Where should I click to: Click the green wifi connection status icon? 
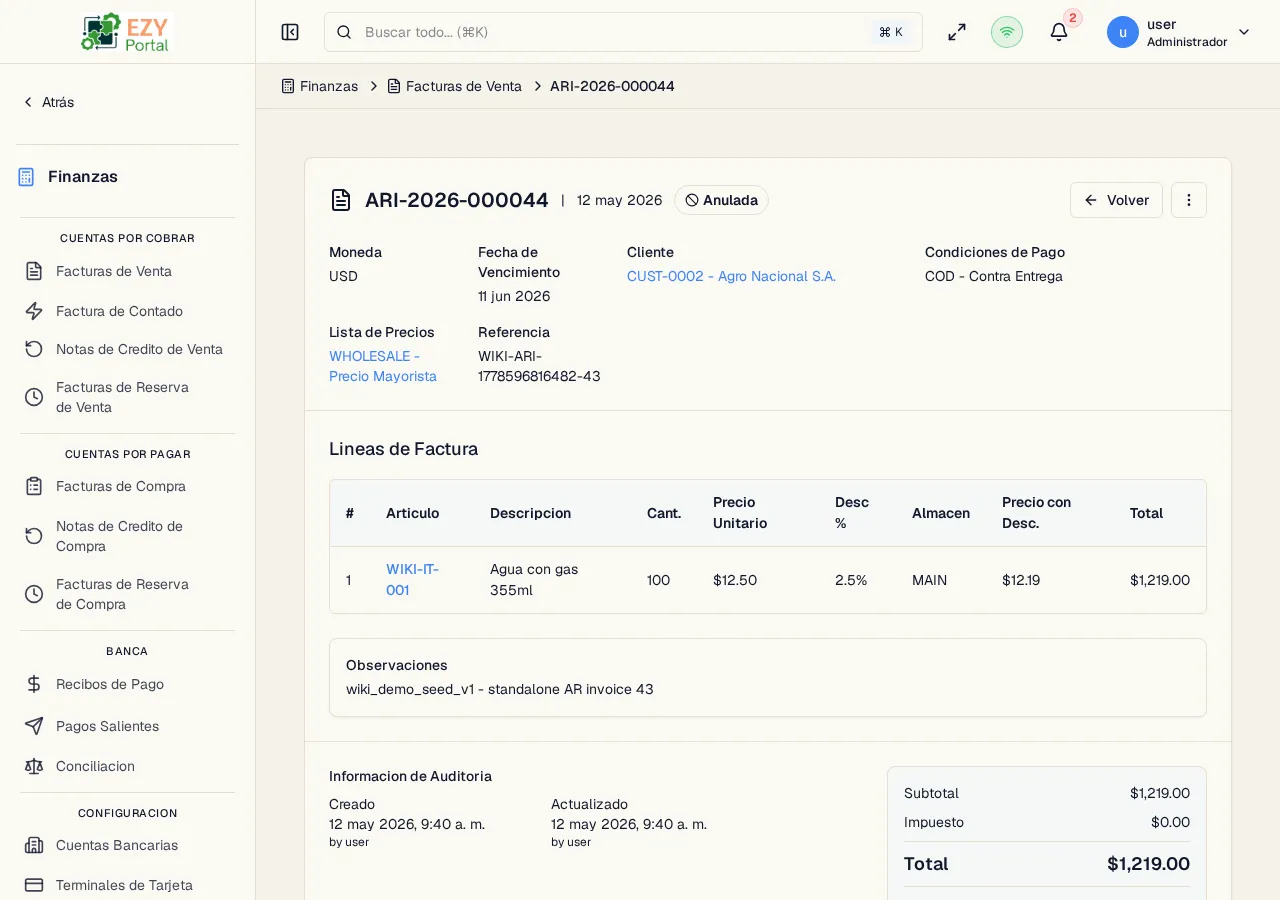point(1007,32)
